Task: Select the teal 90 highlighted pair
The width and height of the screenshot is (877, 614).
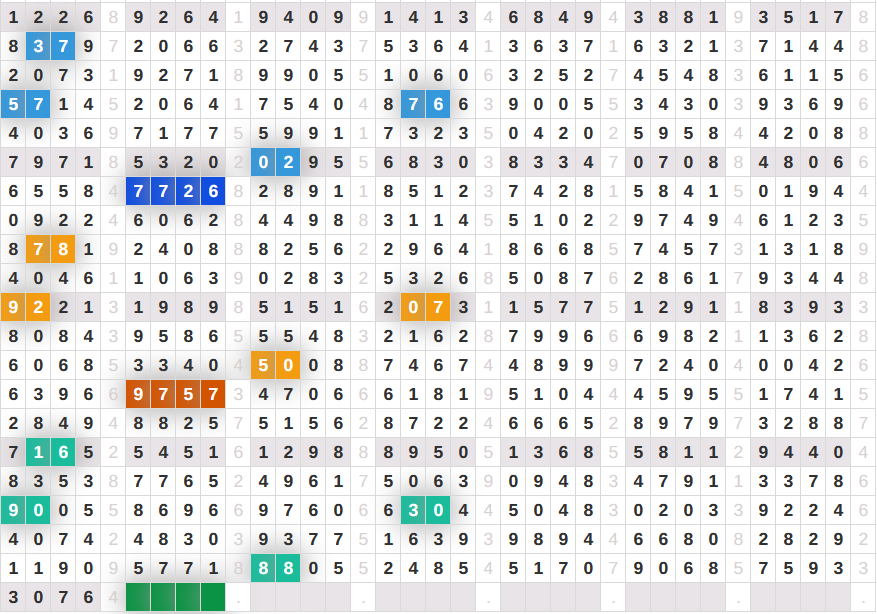Action: (x=25, y=510)
